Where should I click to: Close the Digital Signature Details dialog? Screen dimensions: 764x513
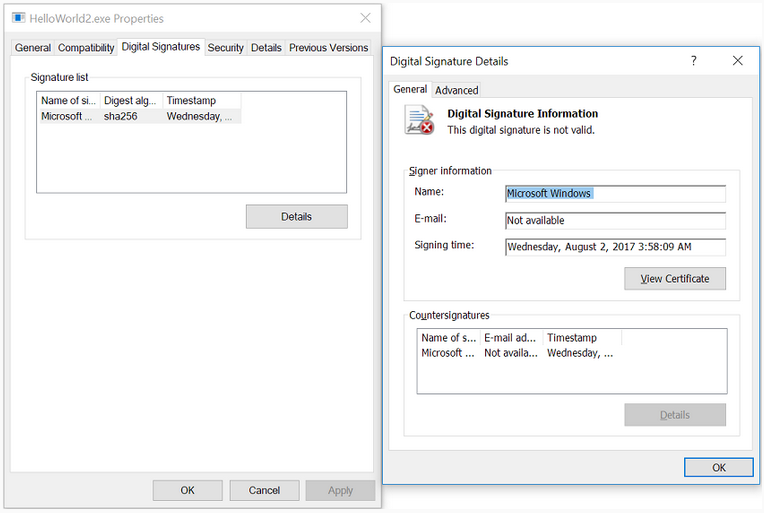(738, 61)
